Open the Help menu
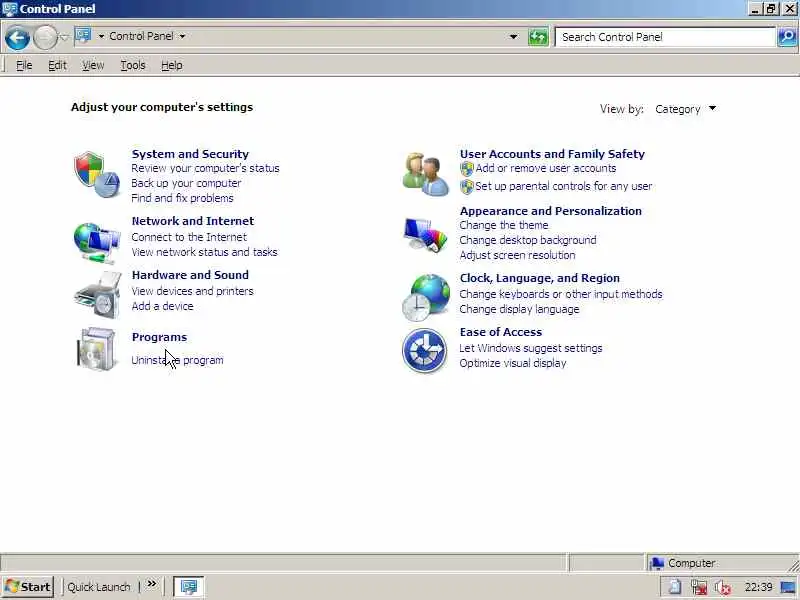The image size is (800, 600). tap(171, 65)
